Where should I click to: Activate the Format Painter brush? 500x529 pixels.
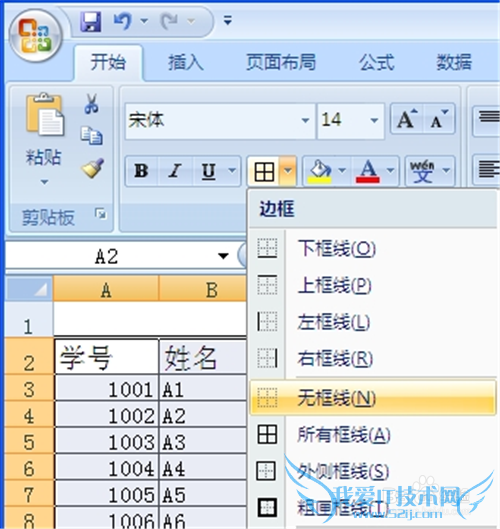coord(92,168)
